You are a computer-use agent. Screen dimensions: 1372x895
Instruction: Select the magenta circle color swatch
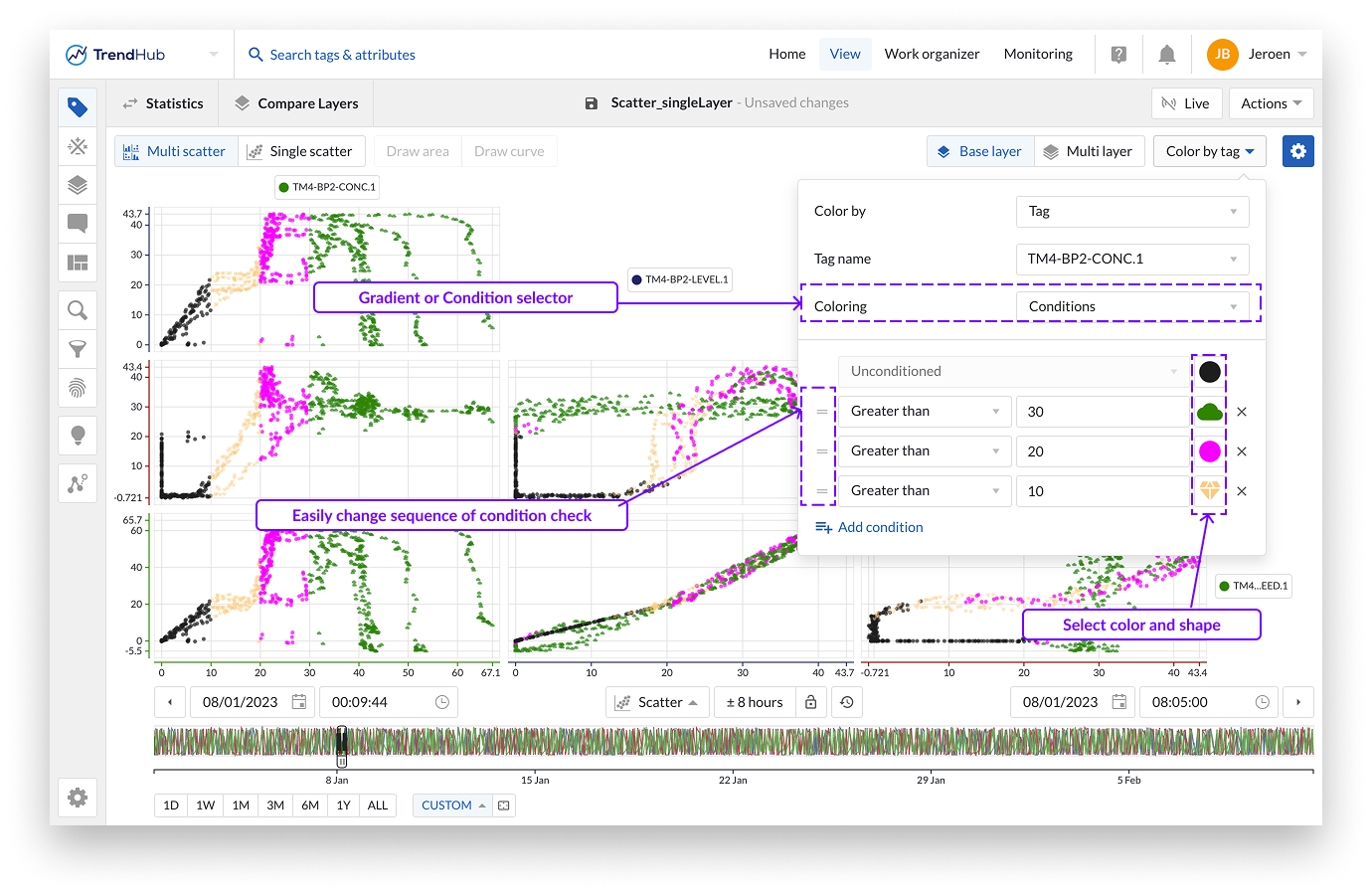pyautogui.click(x=1209, y=451)
